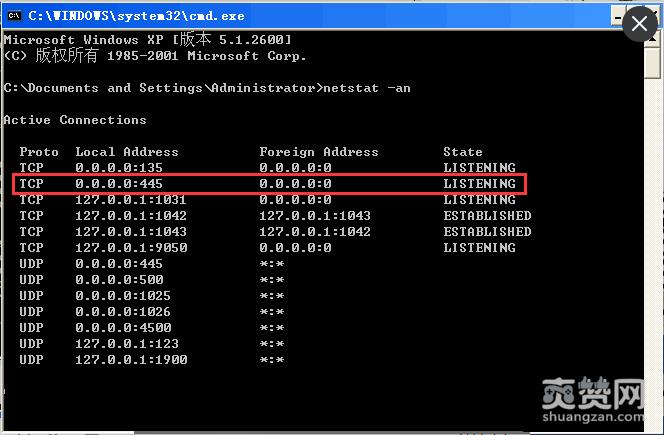Click the Microsoft Windows XP version line
Viewport: 664px width, 435px height.
coord(148,39)
